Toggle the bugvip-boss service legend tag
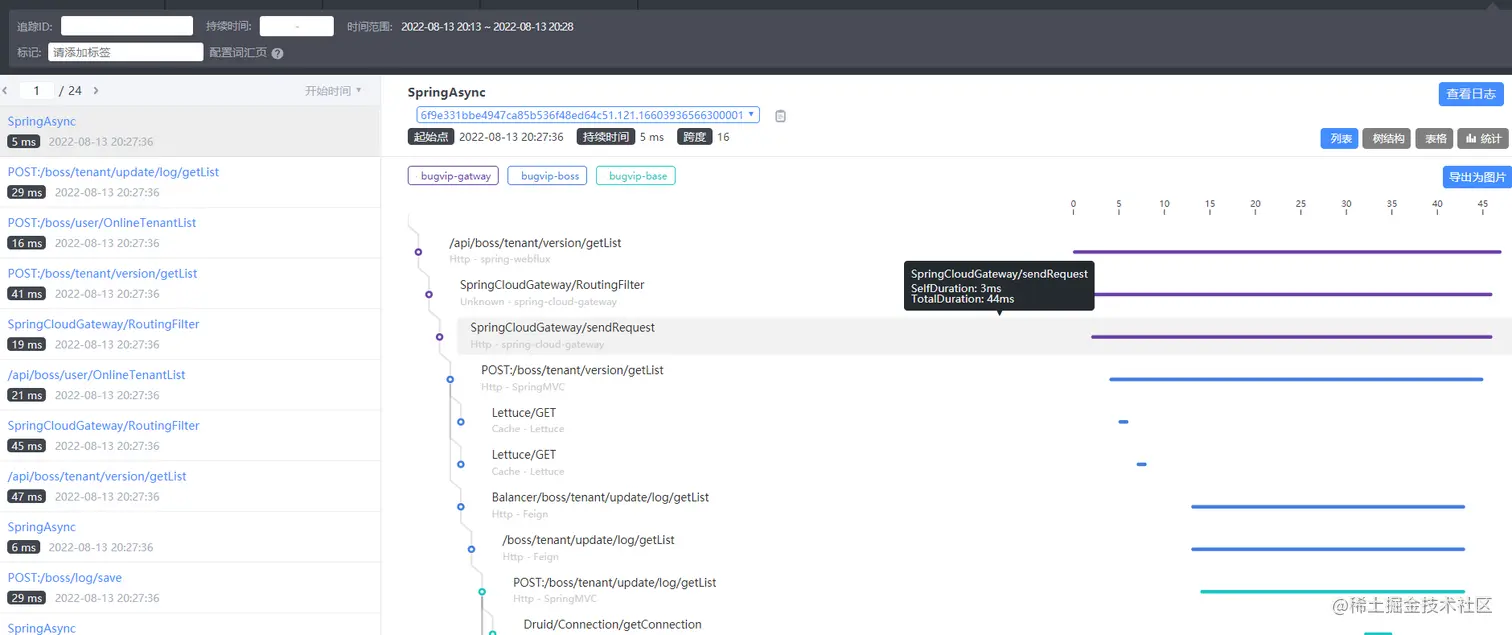1512x635 pixels. click(549, 176)
